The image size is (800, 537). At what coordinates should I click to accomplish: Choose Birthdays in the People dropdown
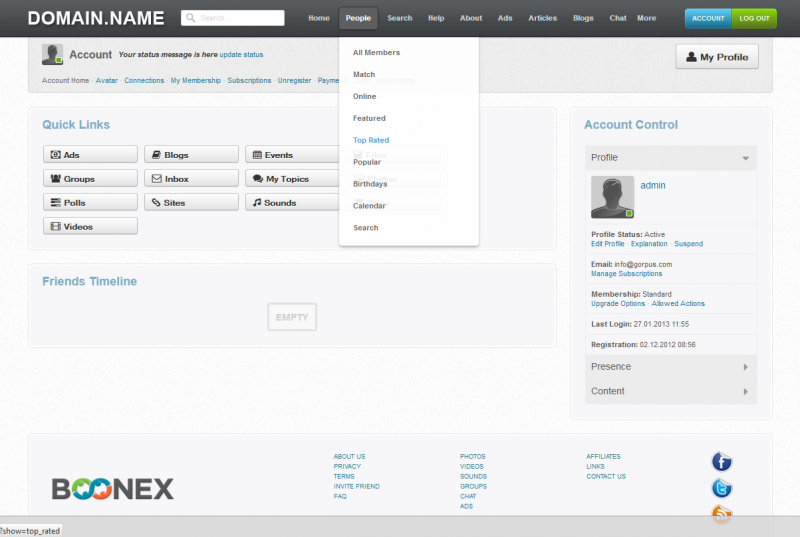(x=370, y=184)
